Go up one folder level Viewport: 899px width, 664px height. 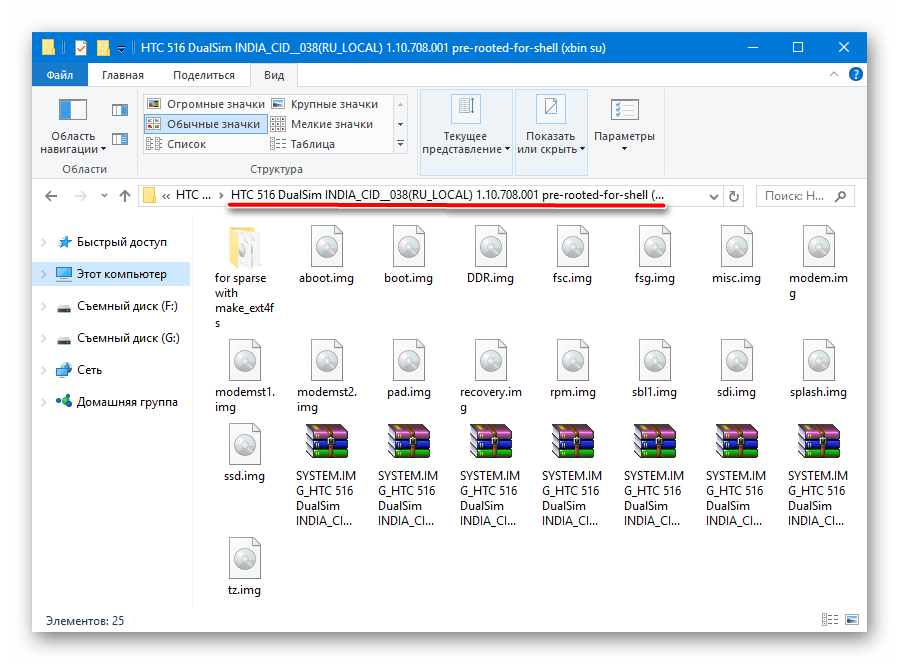124,196
